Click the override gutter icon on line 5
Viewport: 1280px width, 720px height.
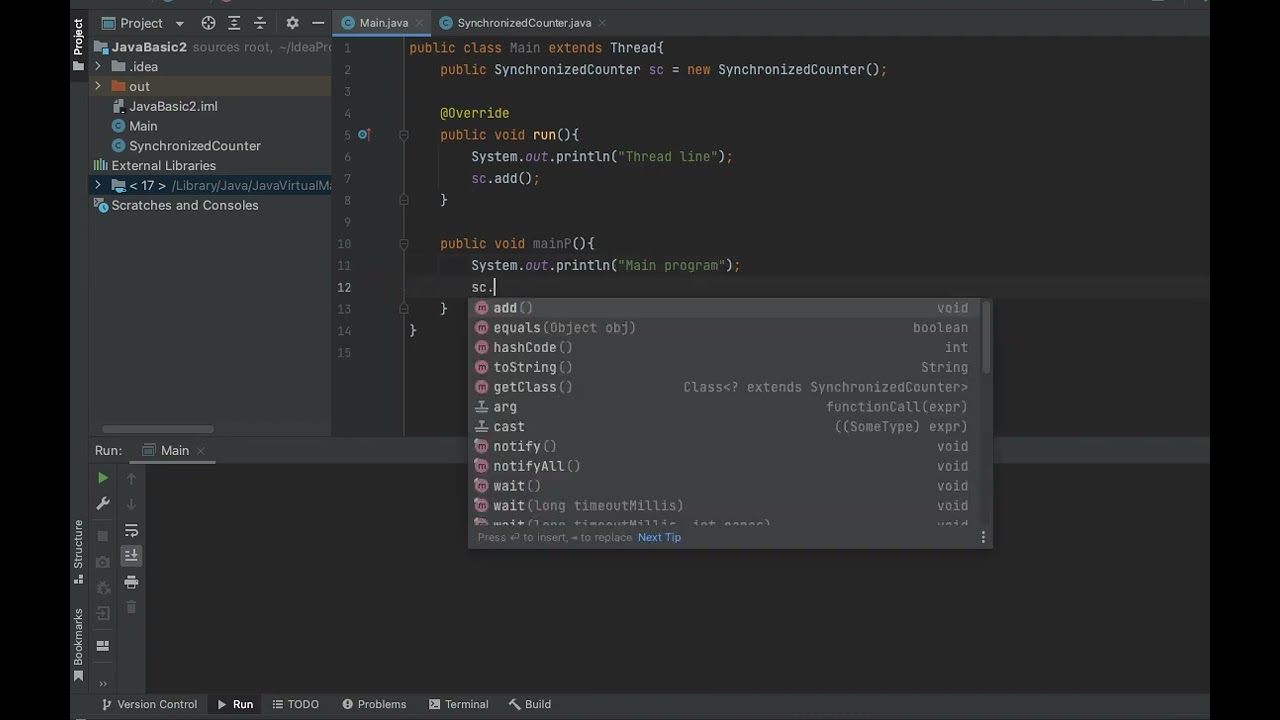tap(363, 135)
